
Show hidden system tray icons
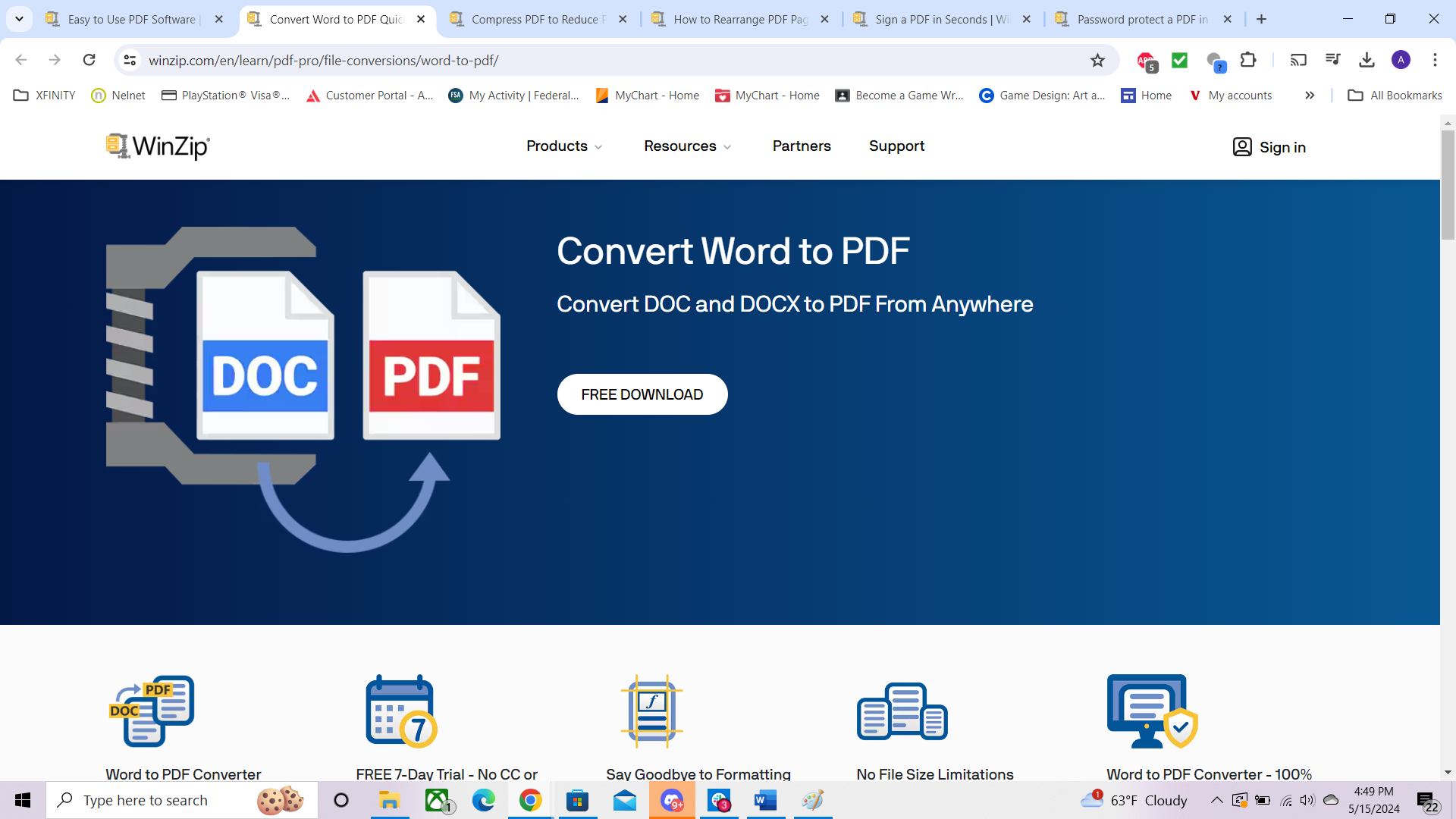[1216, 800]
